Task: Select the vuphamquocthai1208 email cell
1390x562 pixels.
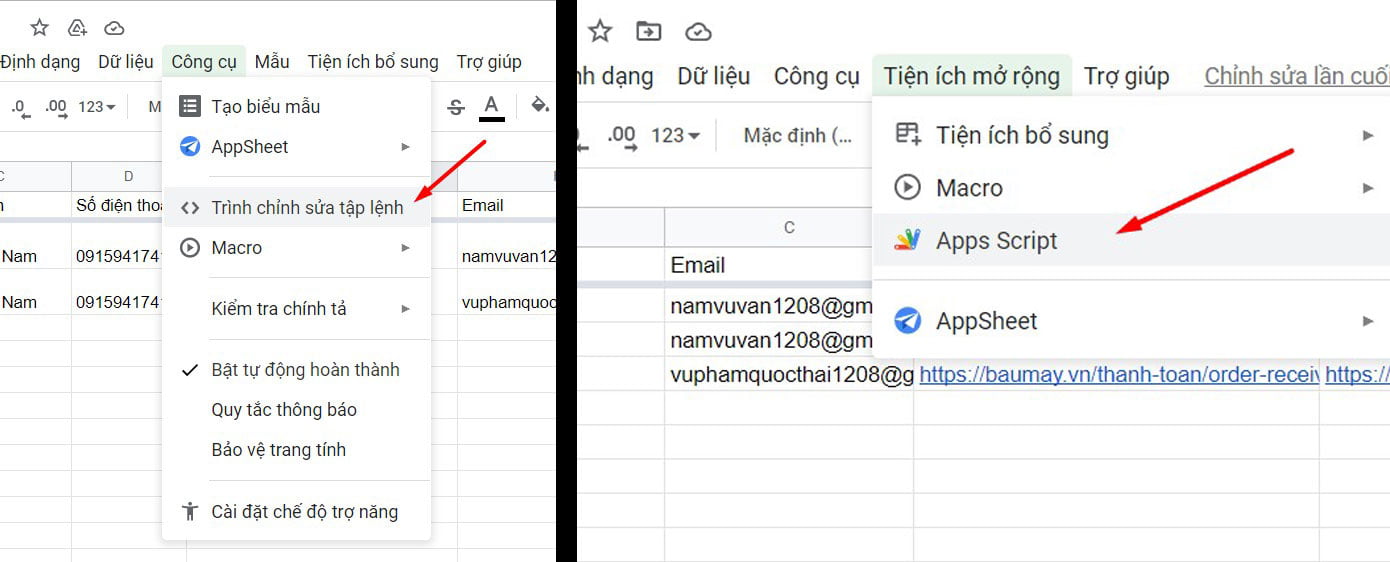Action: (x=792, y=375)
